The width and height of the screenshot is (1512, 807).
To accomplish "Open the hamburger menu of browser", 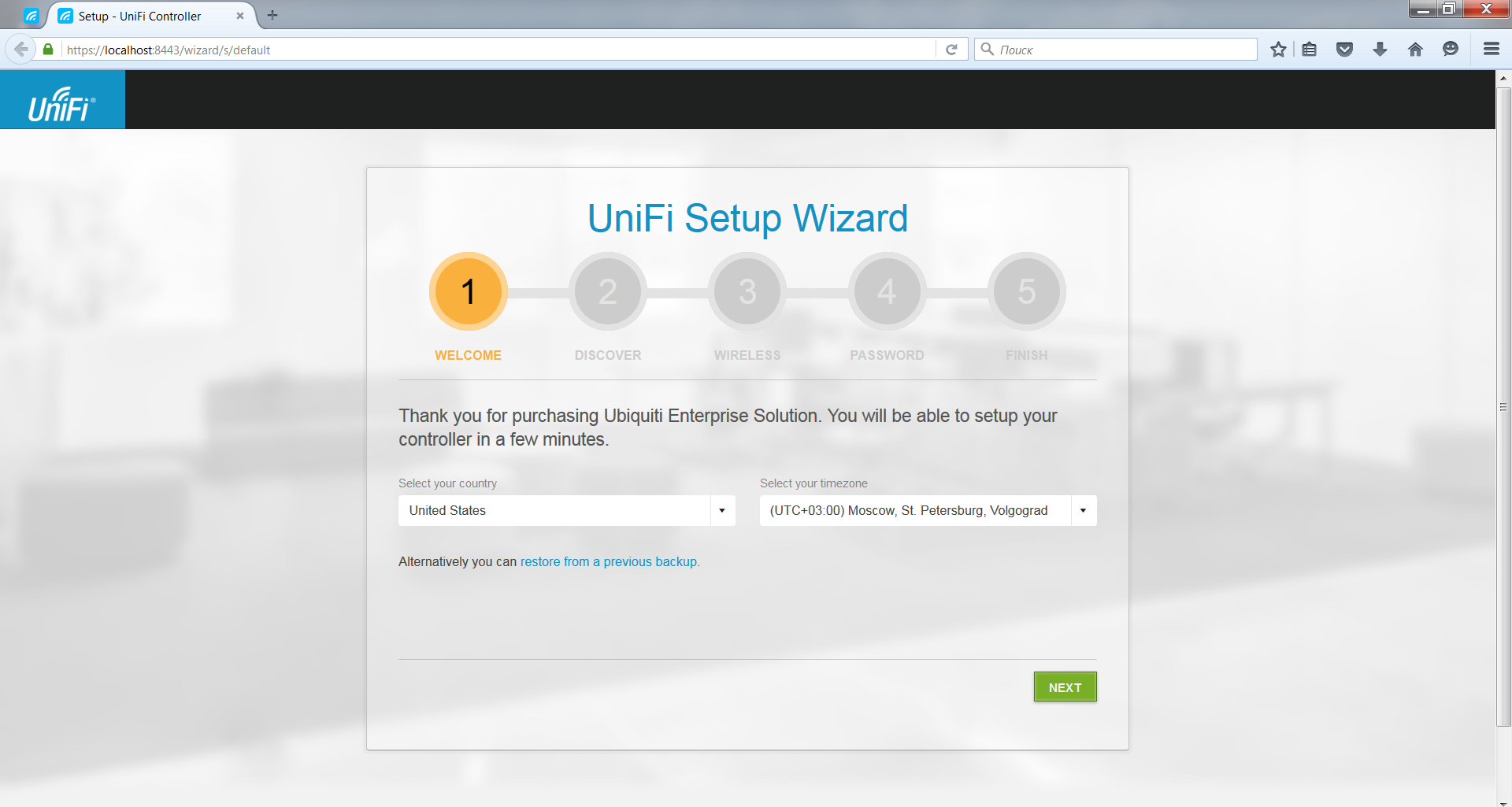I will (1491, 50).
